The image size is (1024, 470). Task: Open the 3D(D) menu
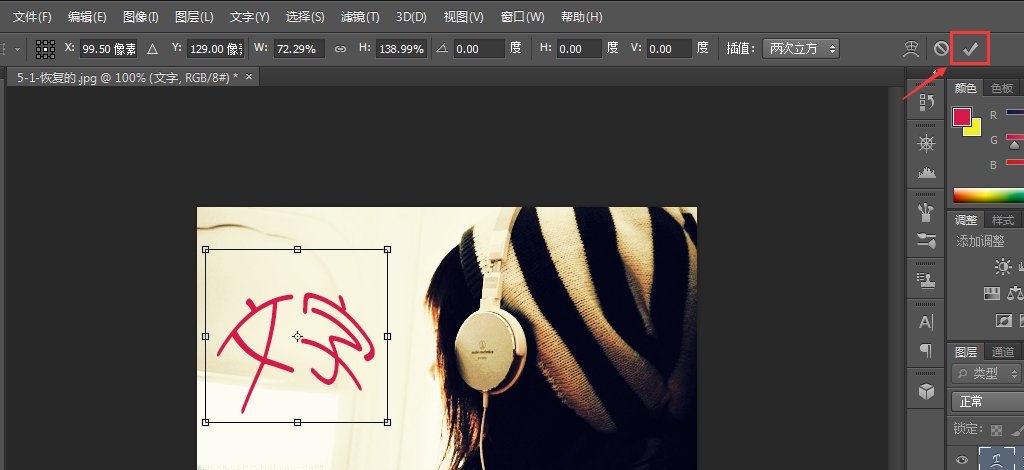(x=411, y=17)
